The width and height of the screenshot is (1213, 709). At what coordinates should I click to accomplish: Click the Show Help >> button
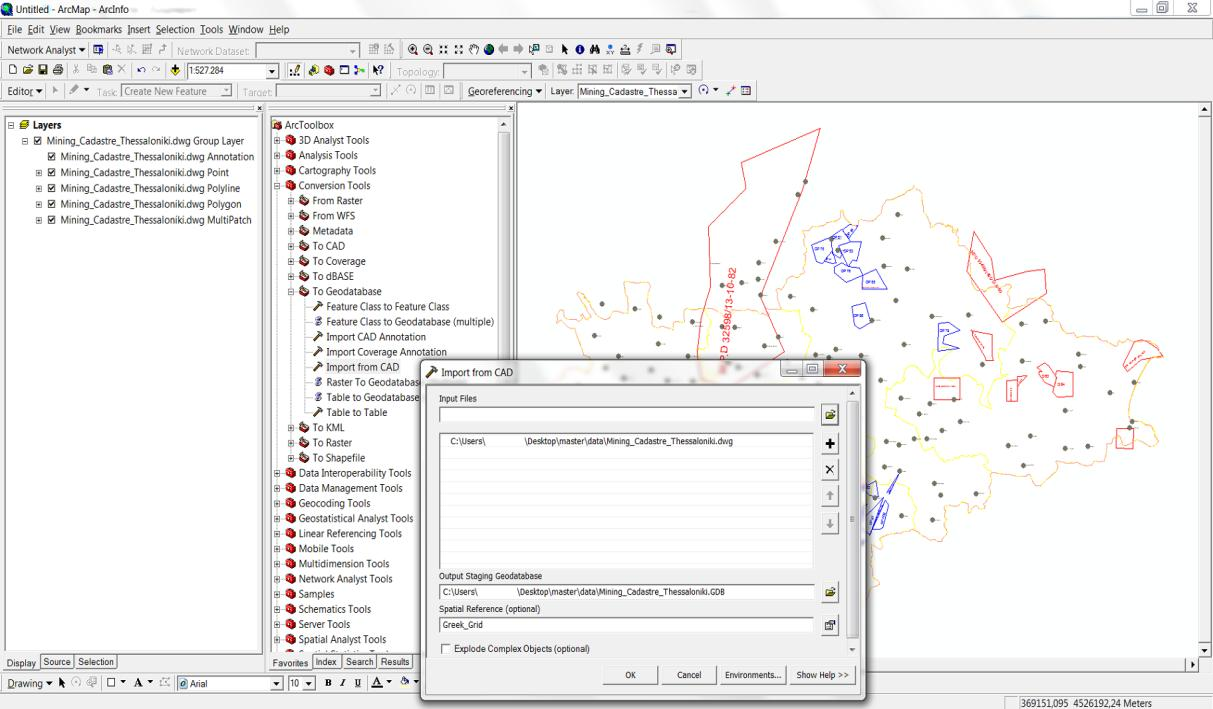822,675
